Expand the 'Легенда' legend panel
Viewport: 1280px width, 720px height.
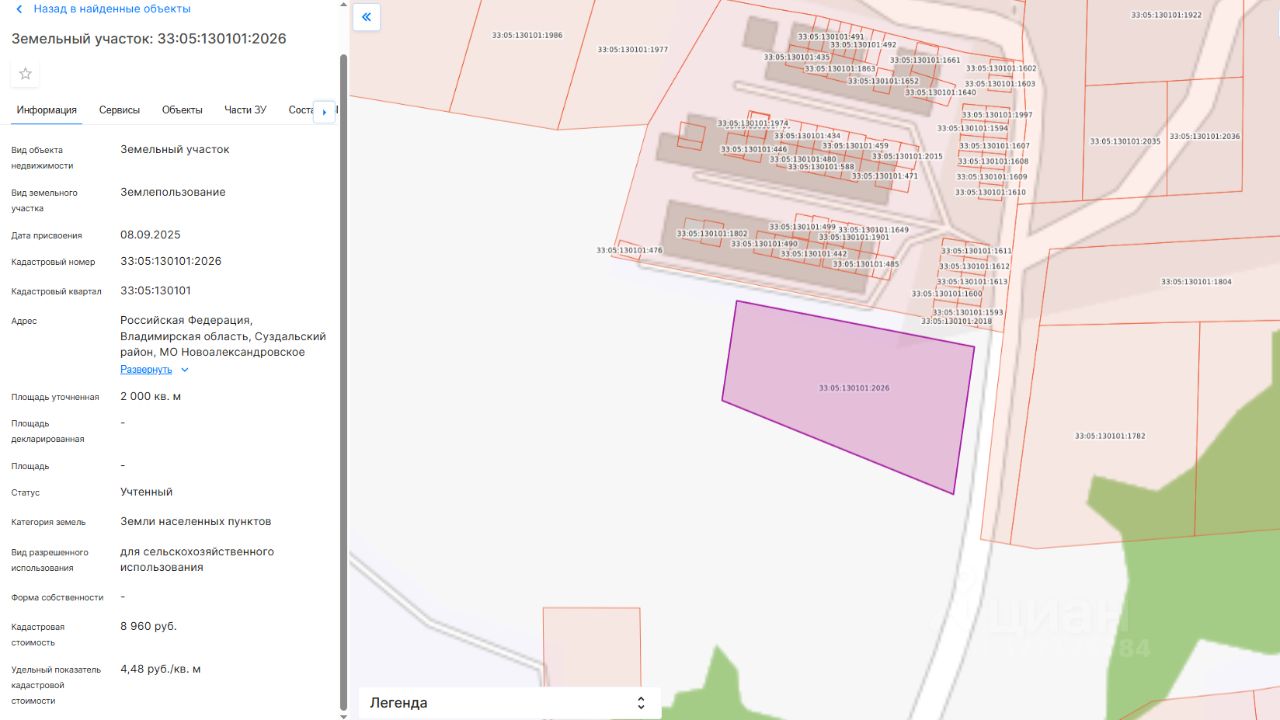[510, 703]
